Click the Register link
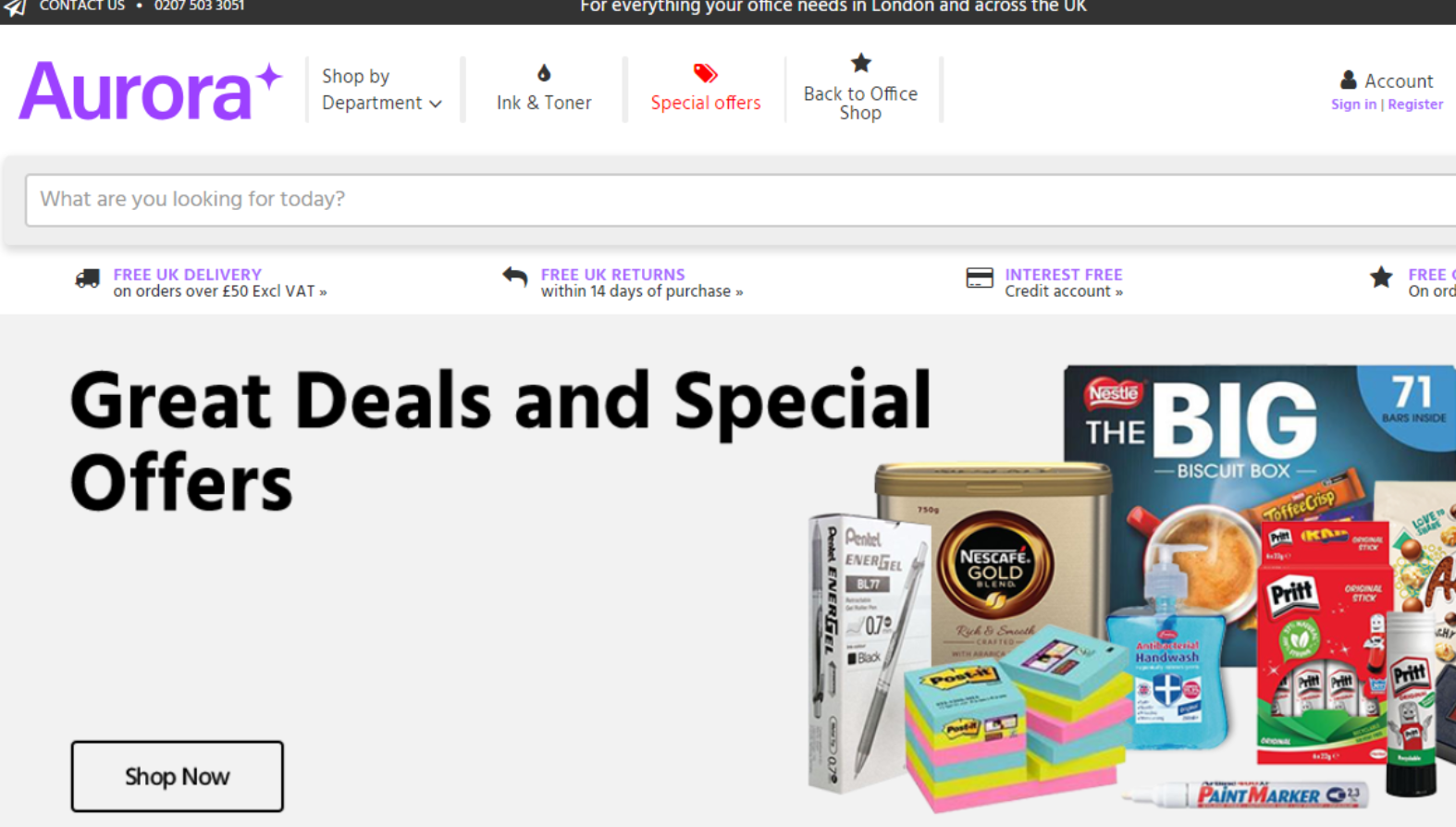The height and width of the screenshot is (827, 1456). (1415, 105)
